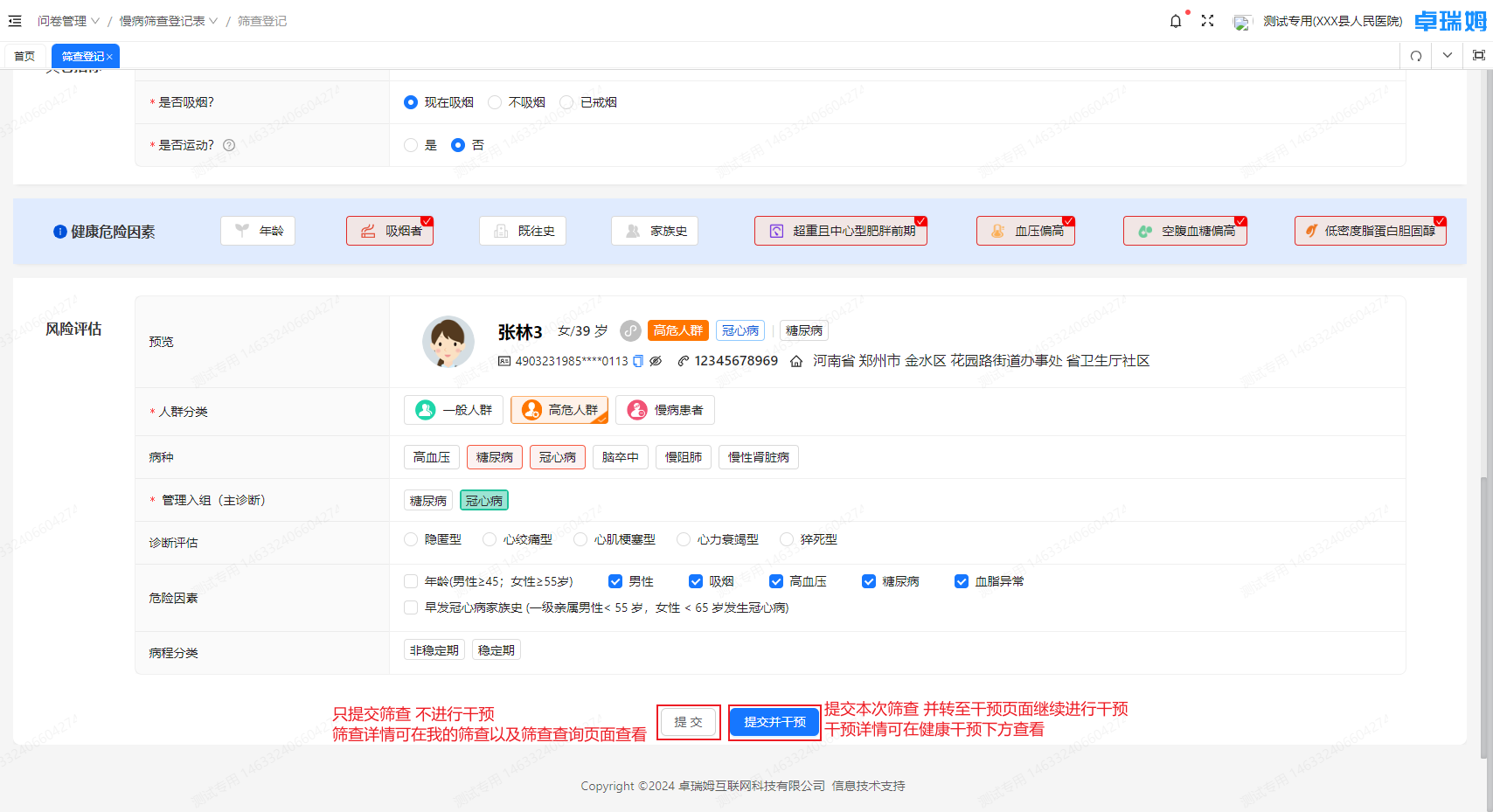
Task: Click the 提交并干预 button
Action: pos(773,721)
